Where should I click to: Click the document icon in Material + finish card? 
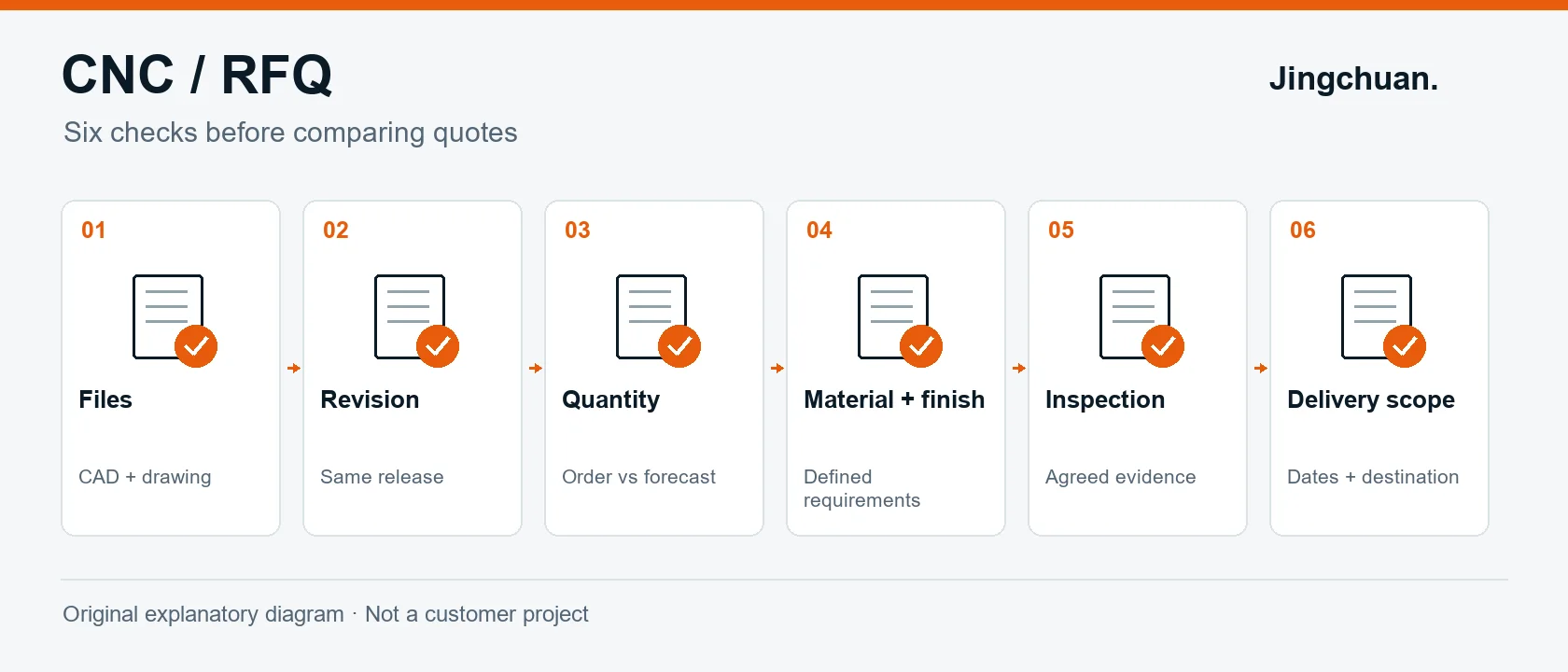(x=900, y=320)
